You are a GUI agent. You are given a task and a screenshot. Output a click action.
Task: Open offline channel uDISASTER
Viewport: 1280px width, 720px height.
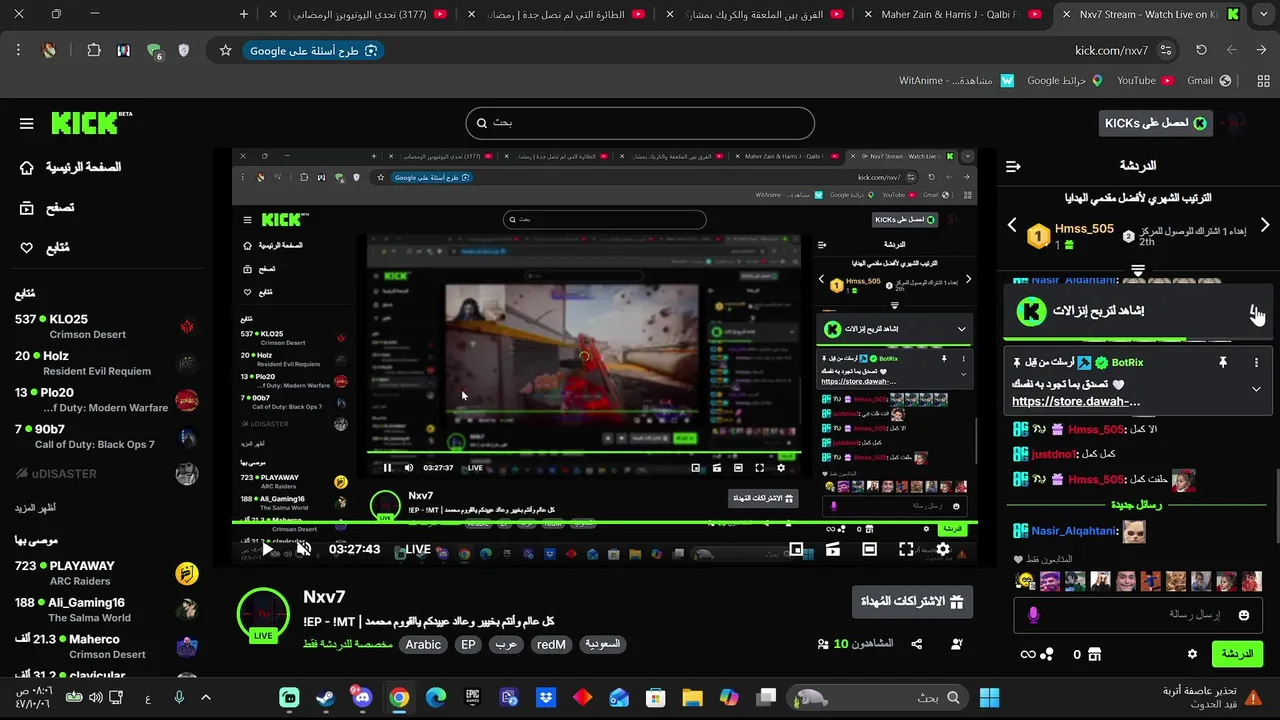(x=106, y=474)
